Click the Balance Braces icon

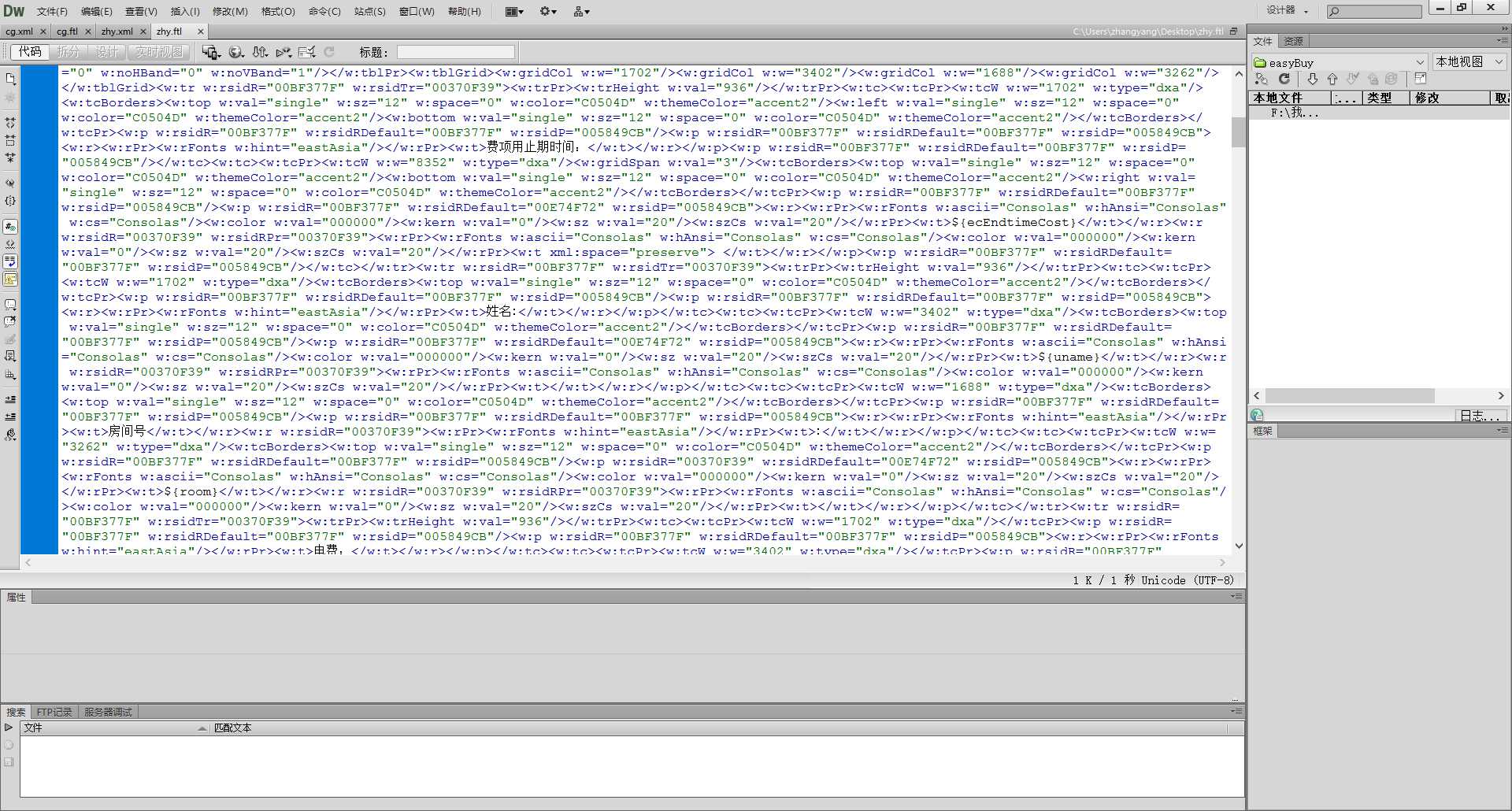[10, 200]
